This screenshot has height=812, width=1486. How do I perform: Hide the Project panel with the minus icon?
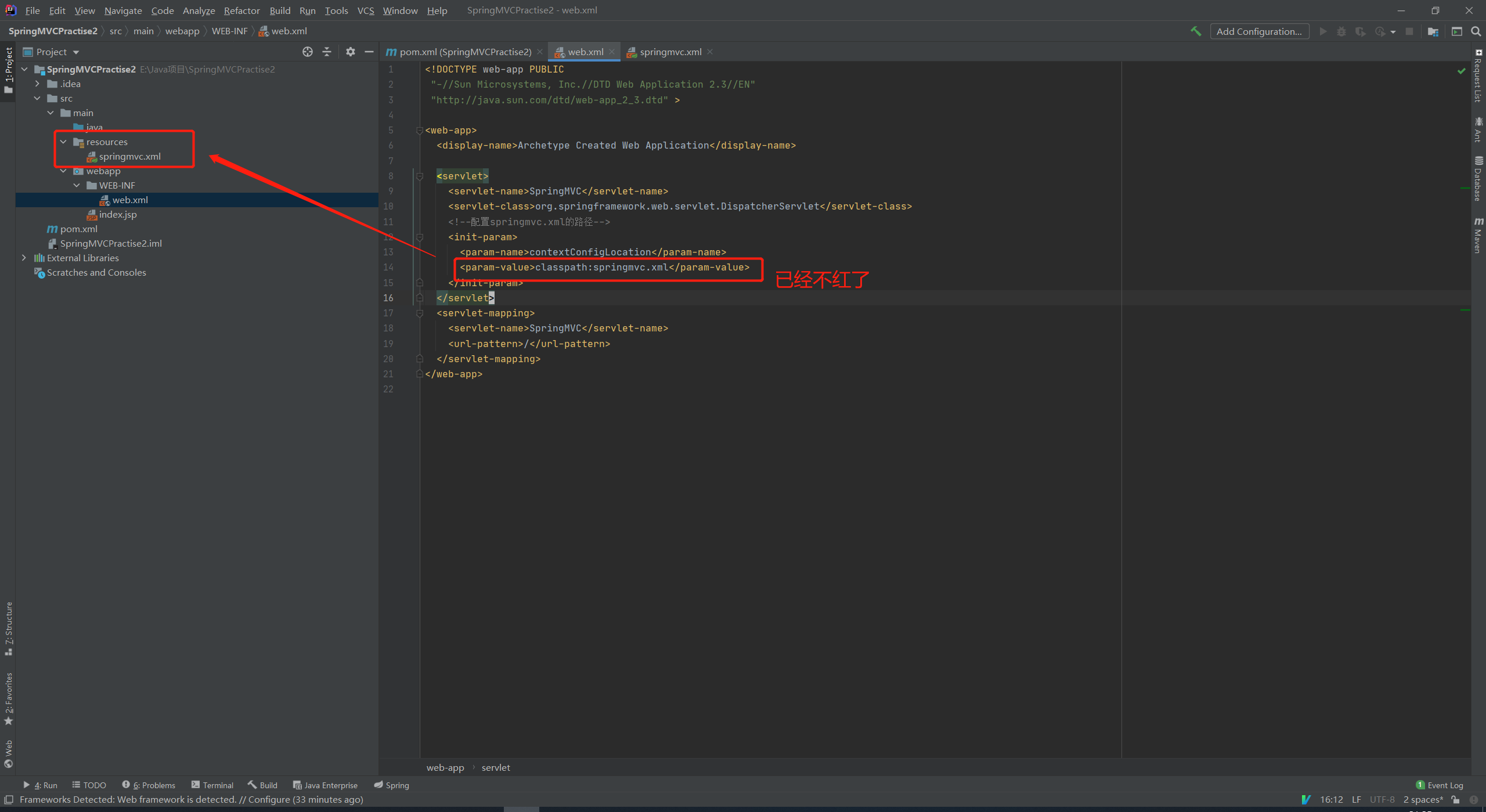pos(369,52)
